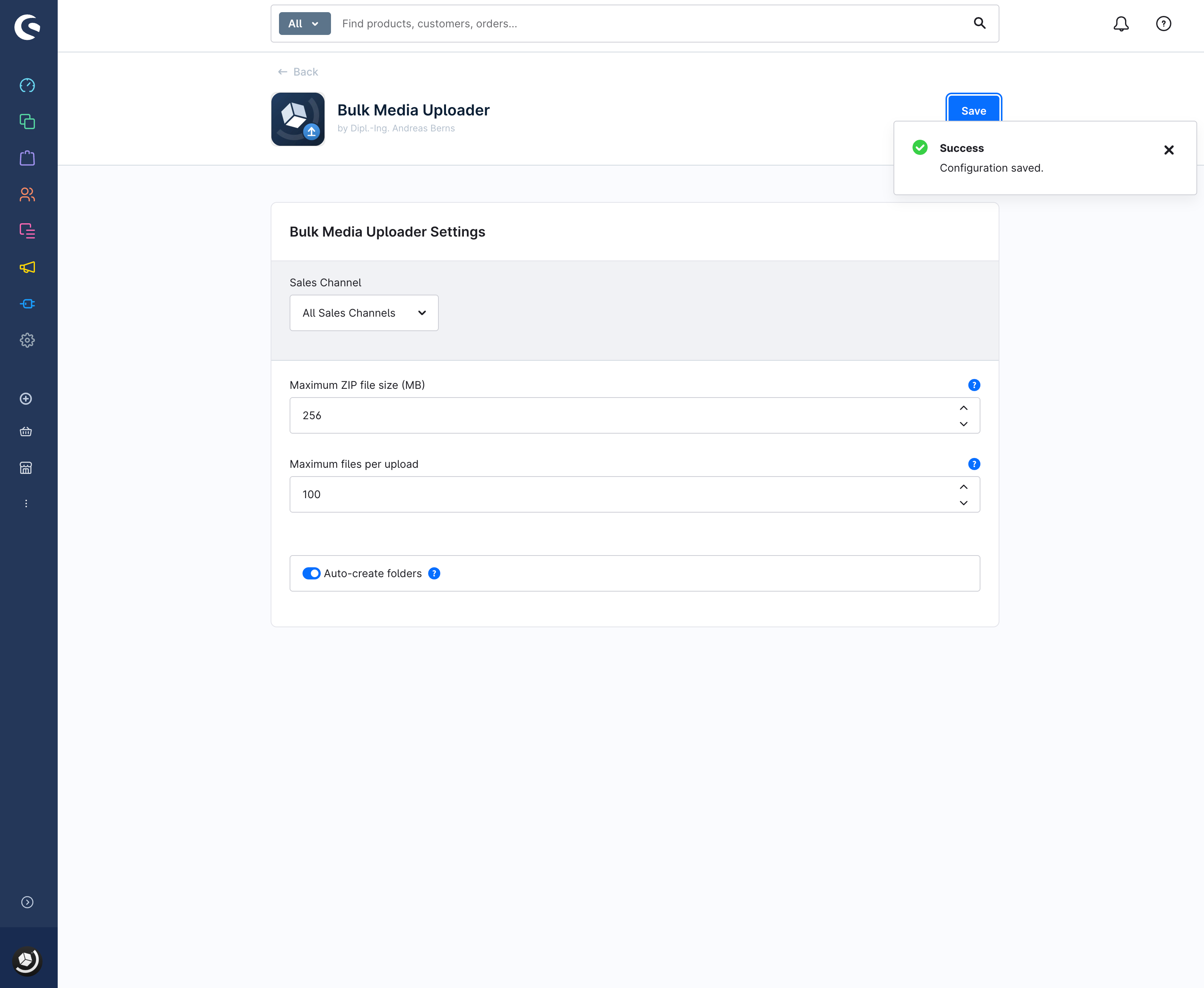Increase Maximum ZIP file size value
Viewport: 1204px width, 988px height.
(963, 408)
